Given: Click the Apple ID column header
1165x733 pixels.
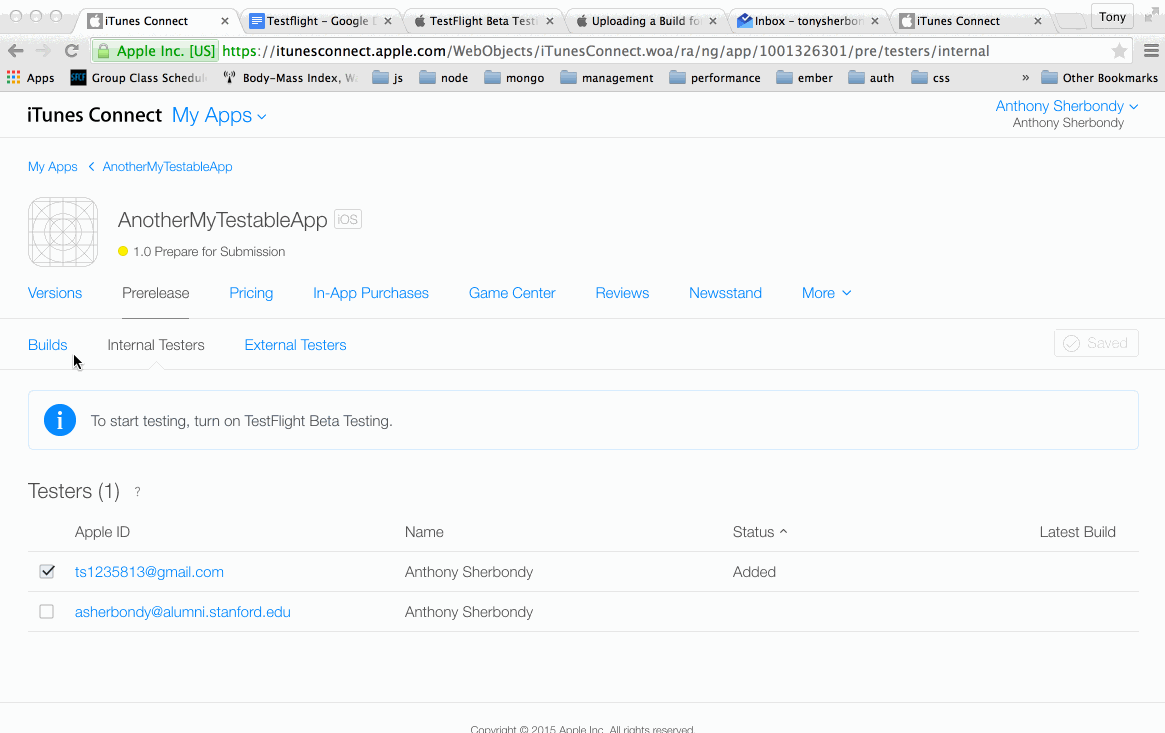Looking at the screenshot, I should pyautogui.click(x=103, y=532).
